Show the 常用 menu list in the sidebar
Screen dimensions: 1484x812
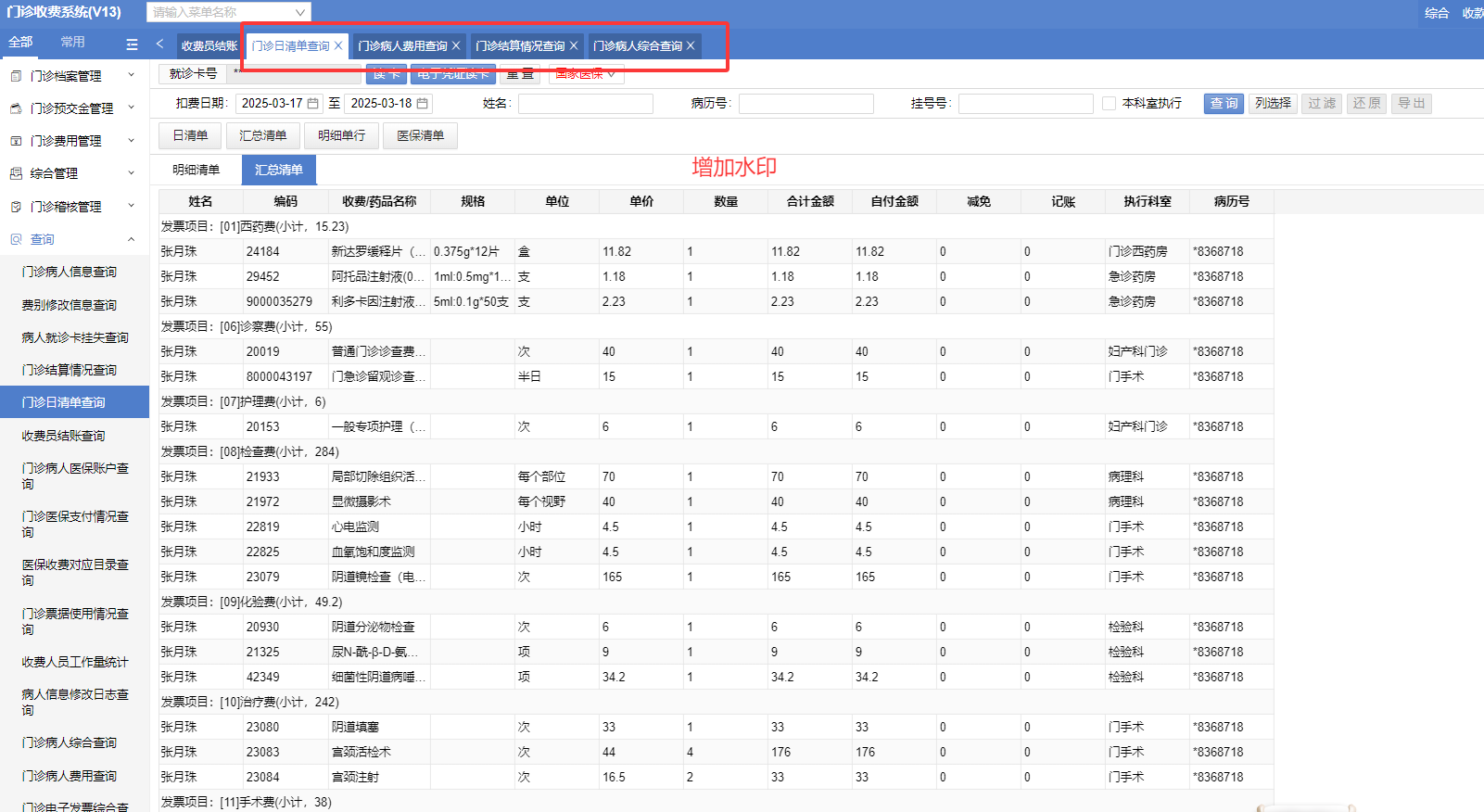pyautogui.click(x=72, y=42)
